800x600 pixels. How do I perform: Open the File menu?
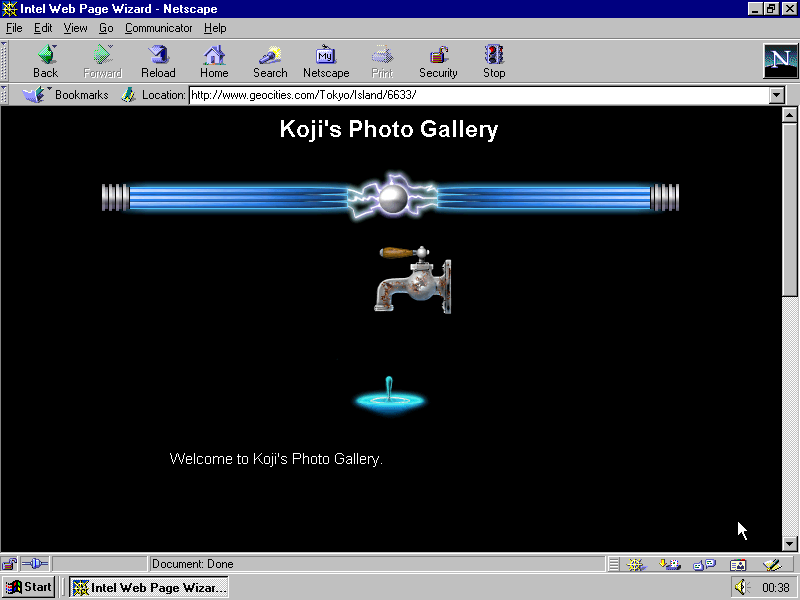click(x=14, y=28)
